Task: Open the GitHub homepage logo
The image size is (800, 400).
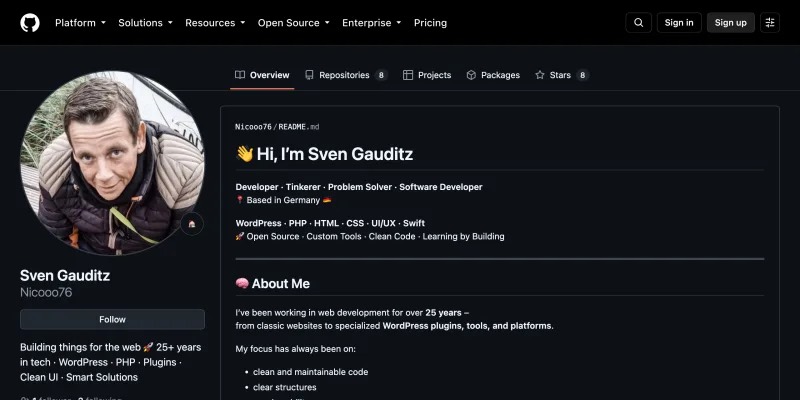Action: click(30, 22)
